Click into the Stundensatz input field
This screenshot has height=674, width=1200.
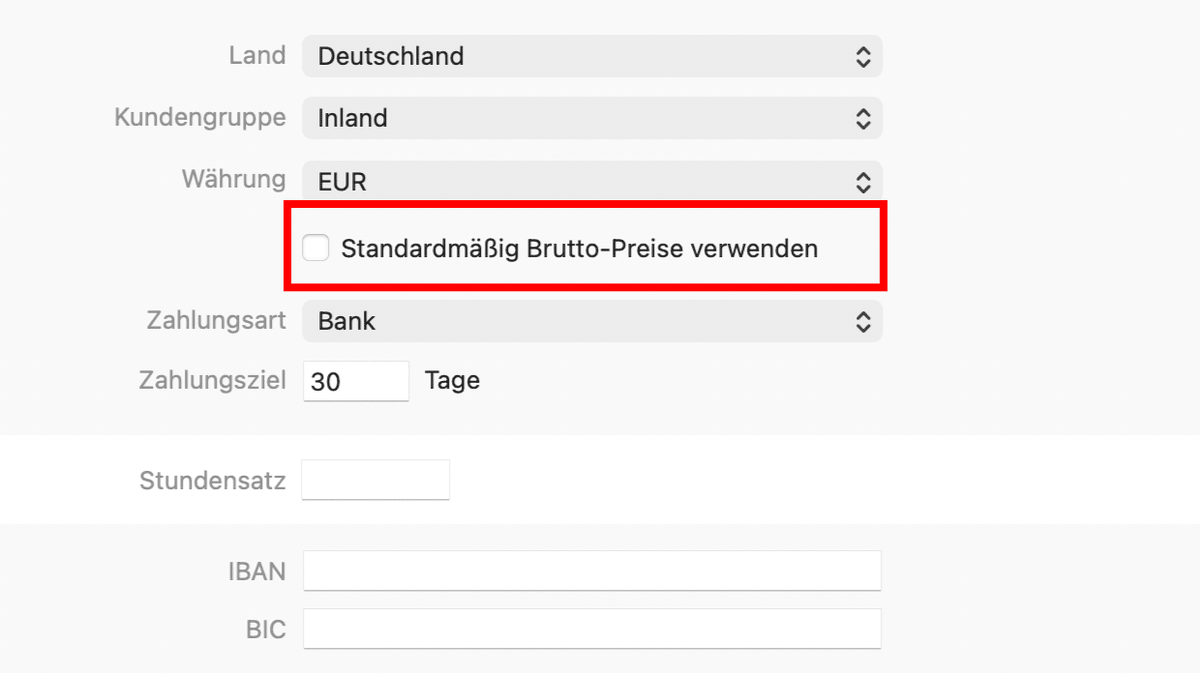[375, 480]
